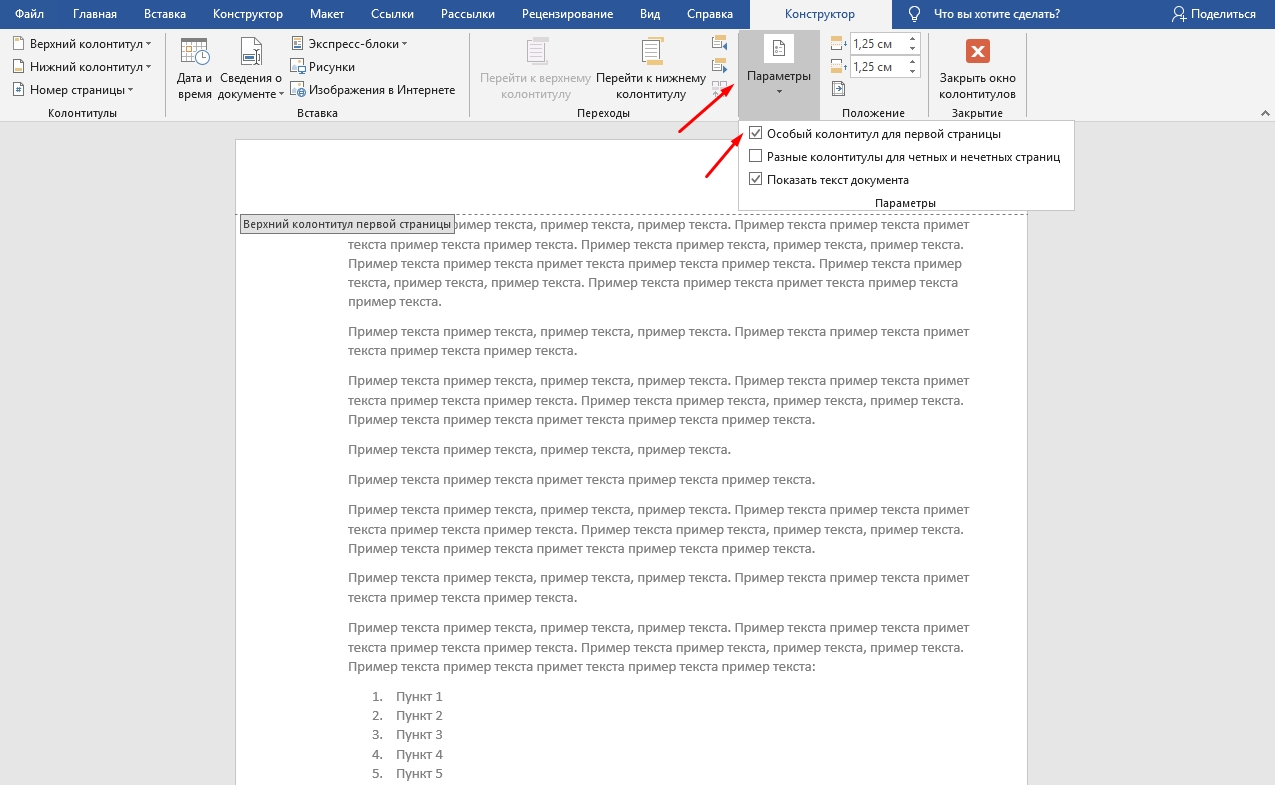Uncheck Особый колонтитул для первой страницы
Image resolution: width=1275 pixels, height=785 pixels.
[756, 133]
